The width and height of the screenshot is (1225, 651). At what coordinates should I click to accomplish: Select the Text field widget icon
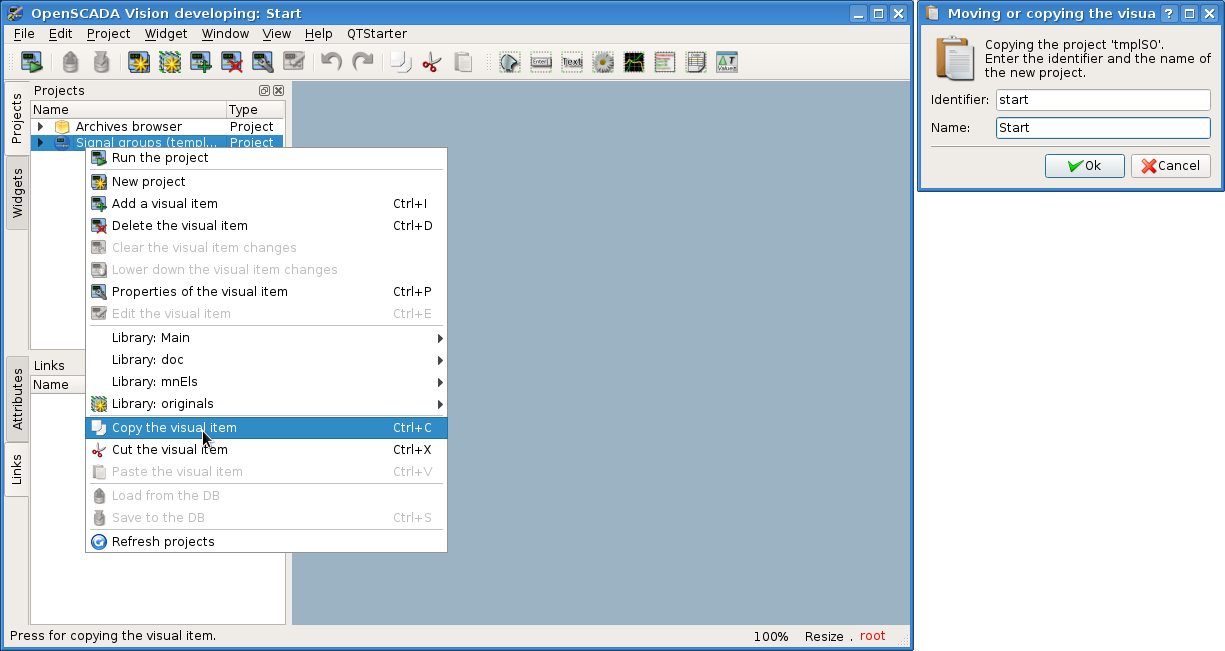point(572,62)
